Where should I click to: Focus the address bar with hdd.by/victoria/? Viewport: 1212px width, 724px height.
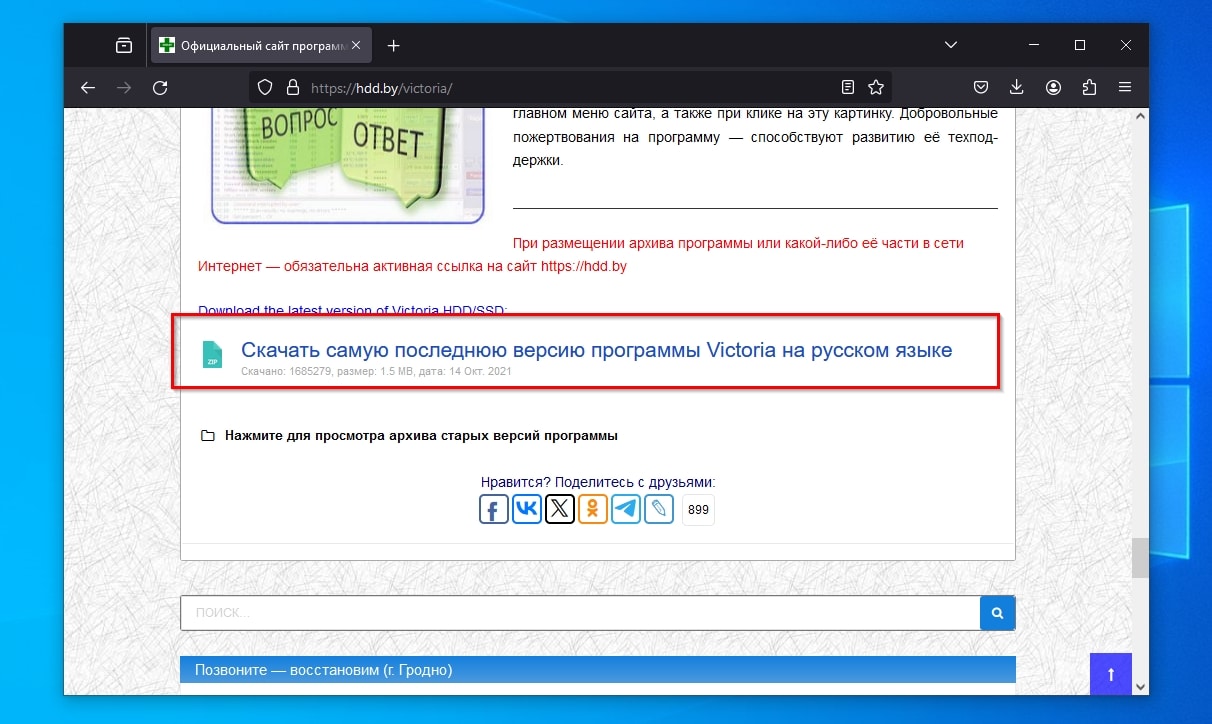click(570, 88)
